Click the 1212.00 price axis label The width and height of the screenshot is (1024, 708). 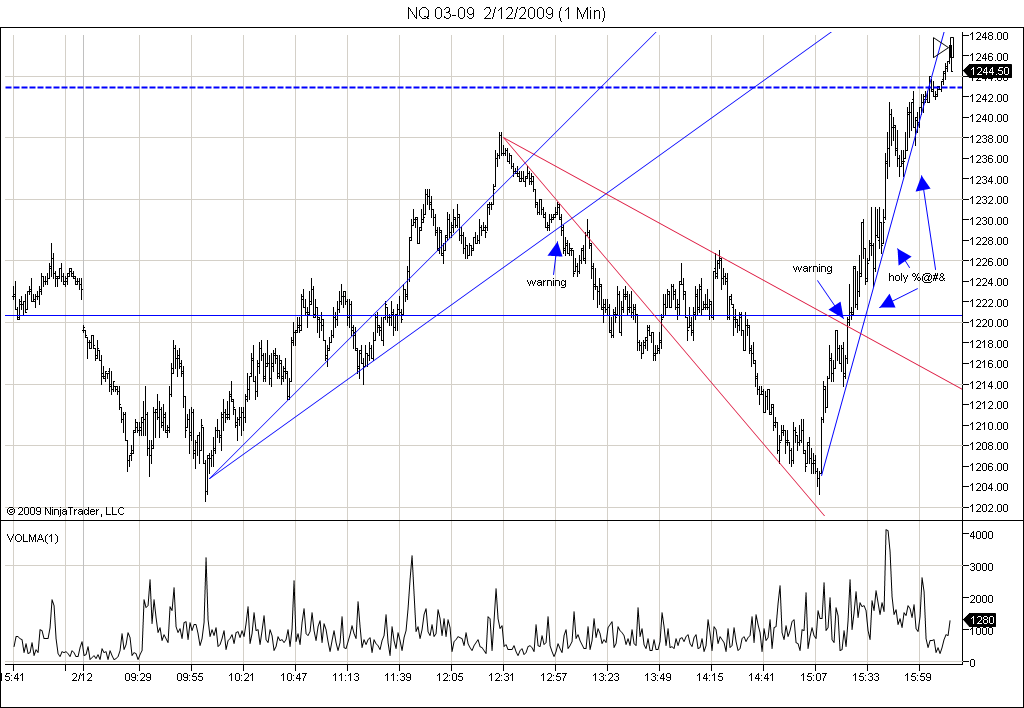(x=989, y=405)
